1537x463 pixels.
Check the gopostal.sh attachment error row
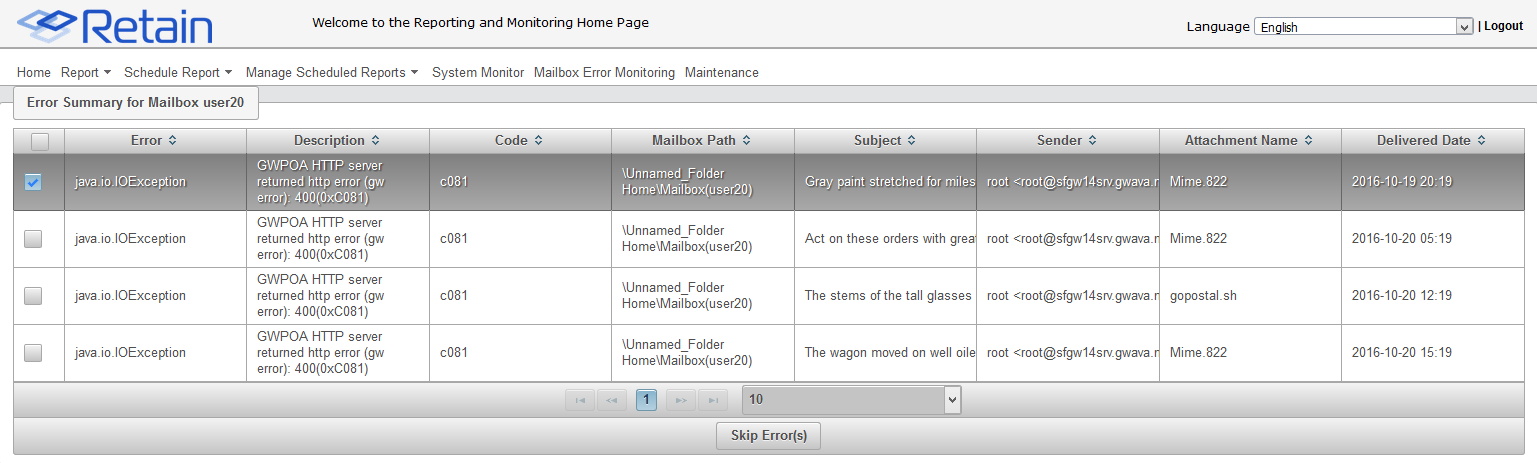coord(33,296)
